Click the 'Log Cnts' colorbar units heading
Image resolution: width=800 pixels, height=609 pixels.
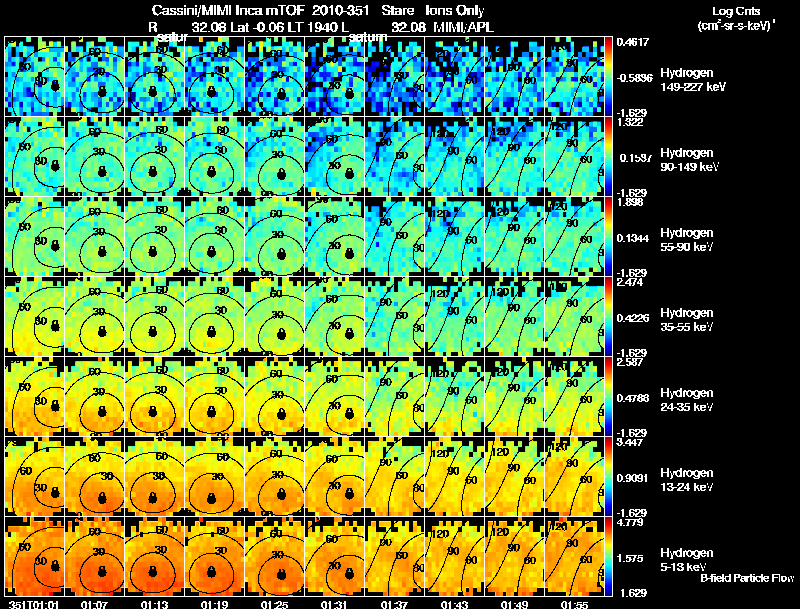point(736,11)
